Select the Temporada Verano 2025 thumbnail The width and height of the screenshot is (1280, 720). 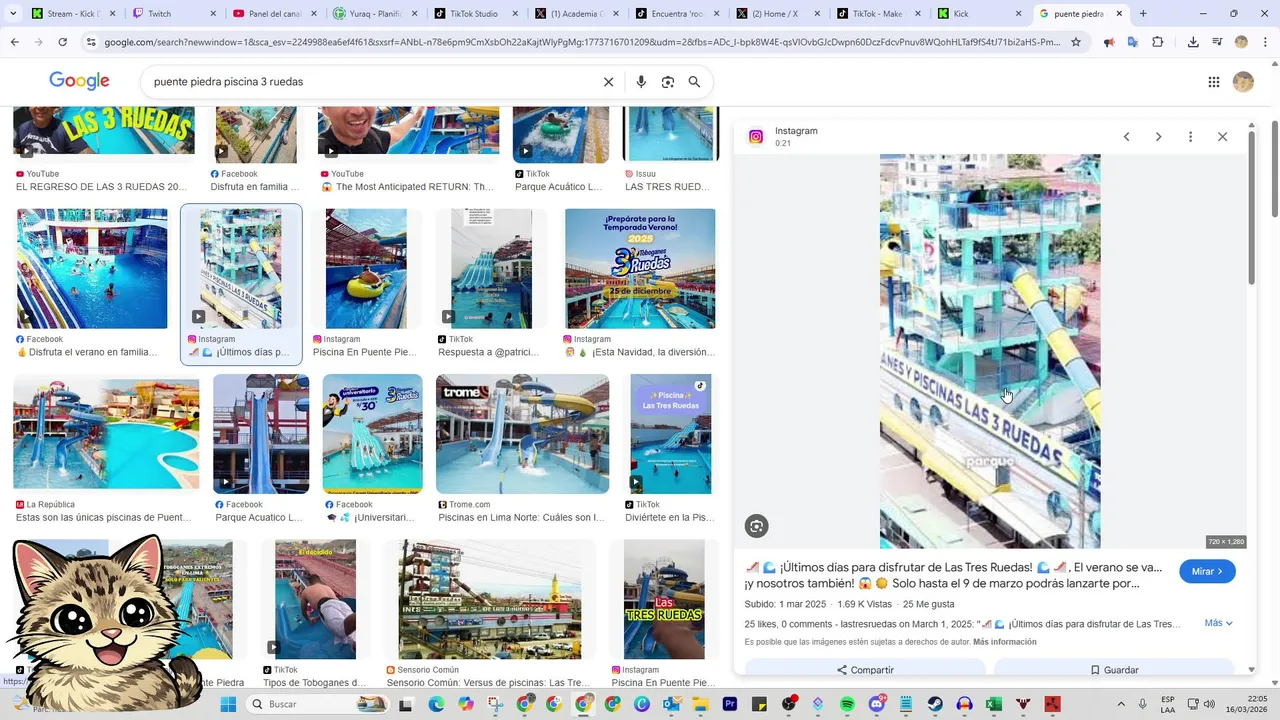pos(640,268)
